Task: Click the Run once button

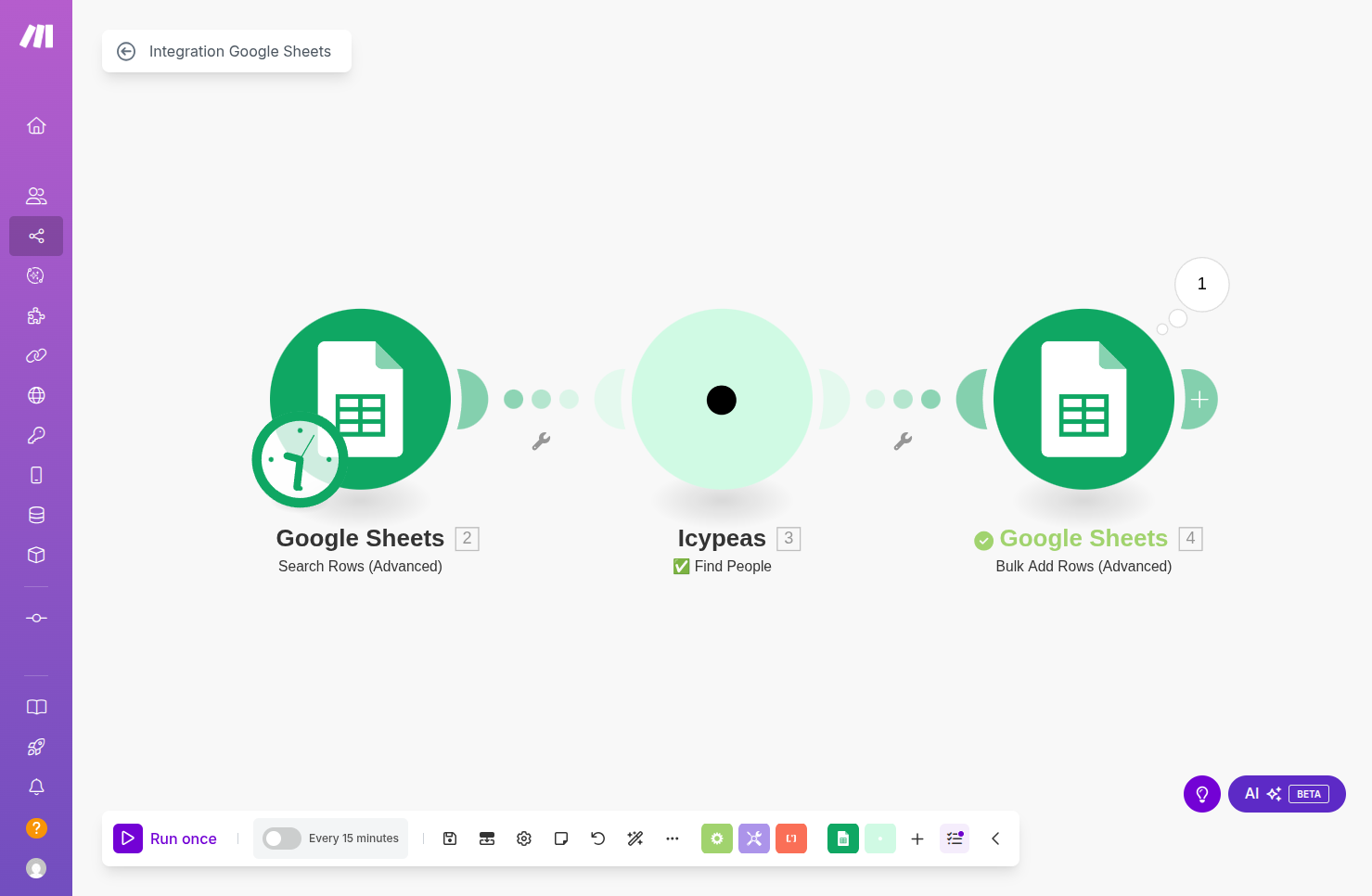Action: [x=165, y=838]
